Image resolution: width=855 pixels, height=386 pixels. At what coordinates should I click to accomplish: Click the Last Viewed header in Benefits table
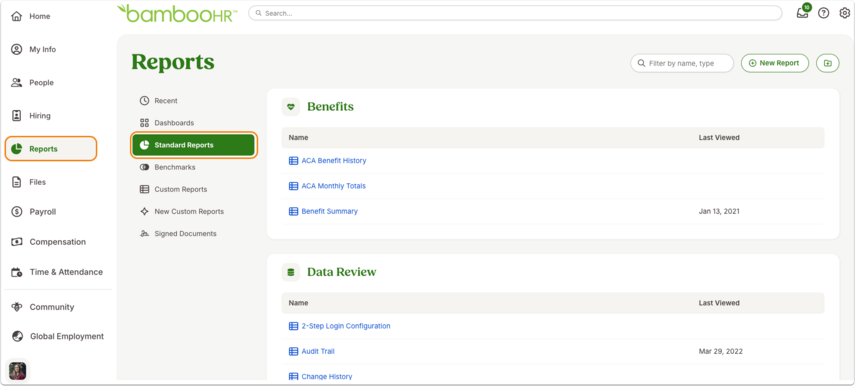pos(719,138)
